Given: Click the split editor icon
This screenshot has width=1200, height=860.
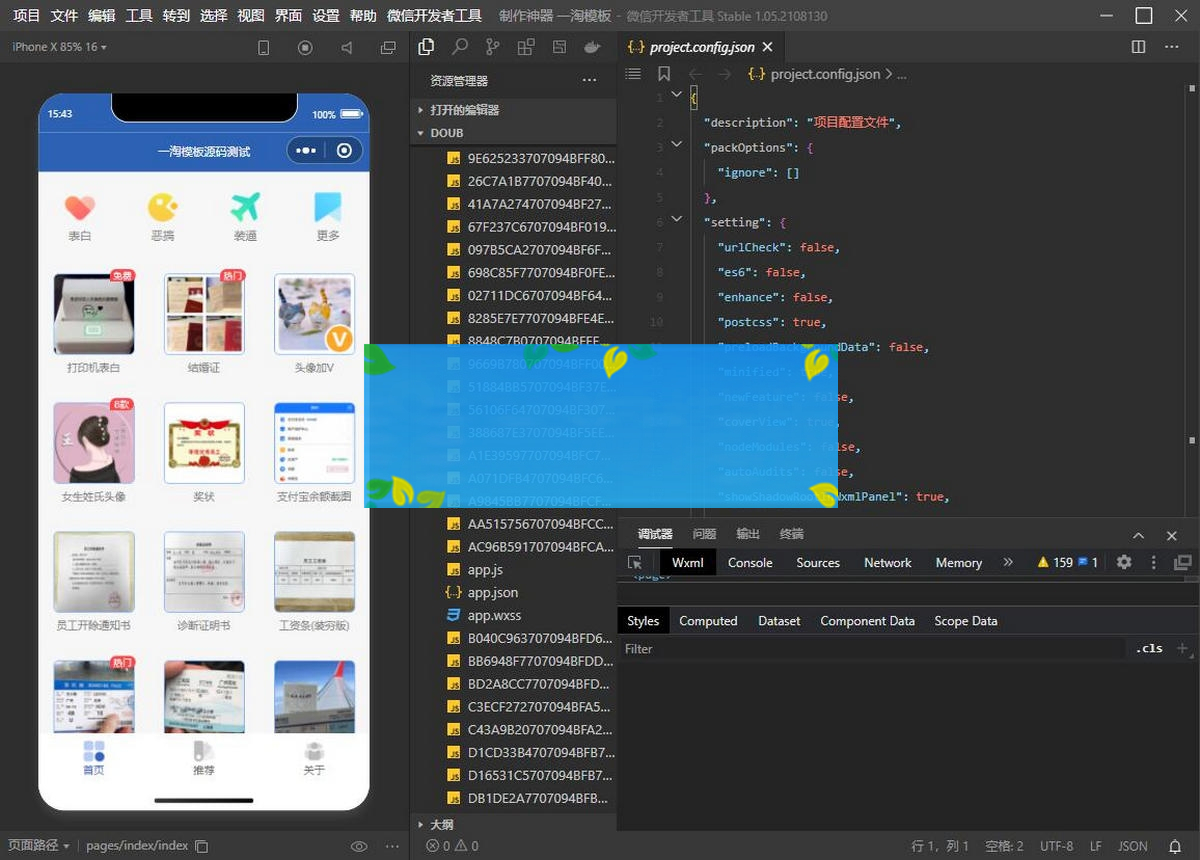Looking at the screenshot, I should coord(1138,47).
